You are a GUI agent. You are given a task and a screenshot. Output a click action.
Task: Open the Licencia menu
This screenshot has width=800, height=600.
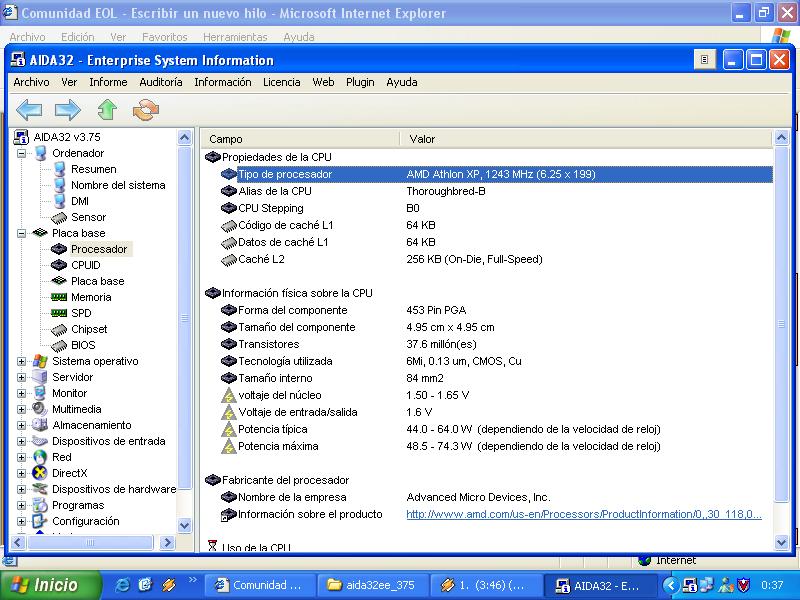pyautogui.click(x=282, y=82)
